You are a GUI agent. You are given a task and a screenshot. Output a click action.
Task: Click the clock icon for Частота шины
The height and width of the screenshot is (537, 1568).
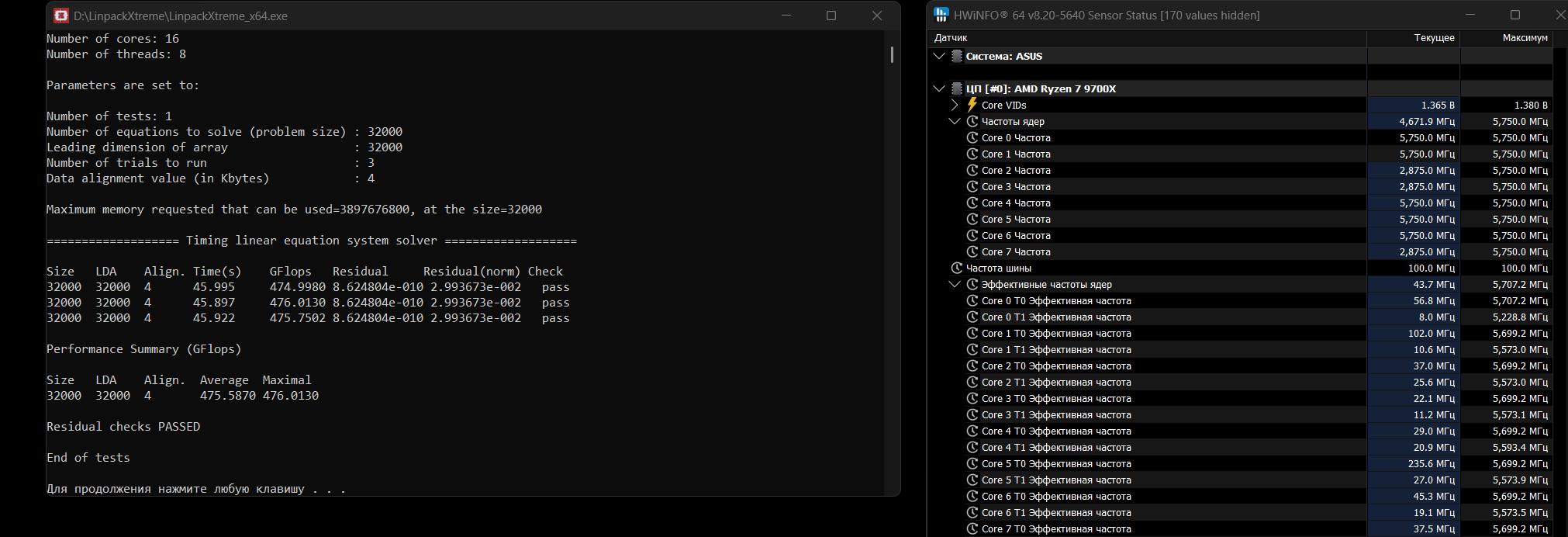pyautogui.click(x=957, y=268)
